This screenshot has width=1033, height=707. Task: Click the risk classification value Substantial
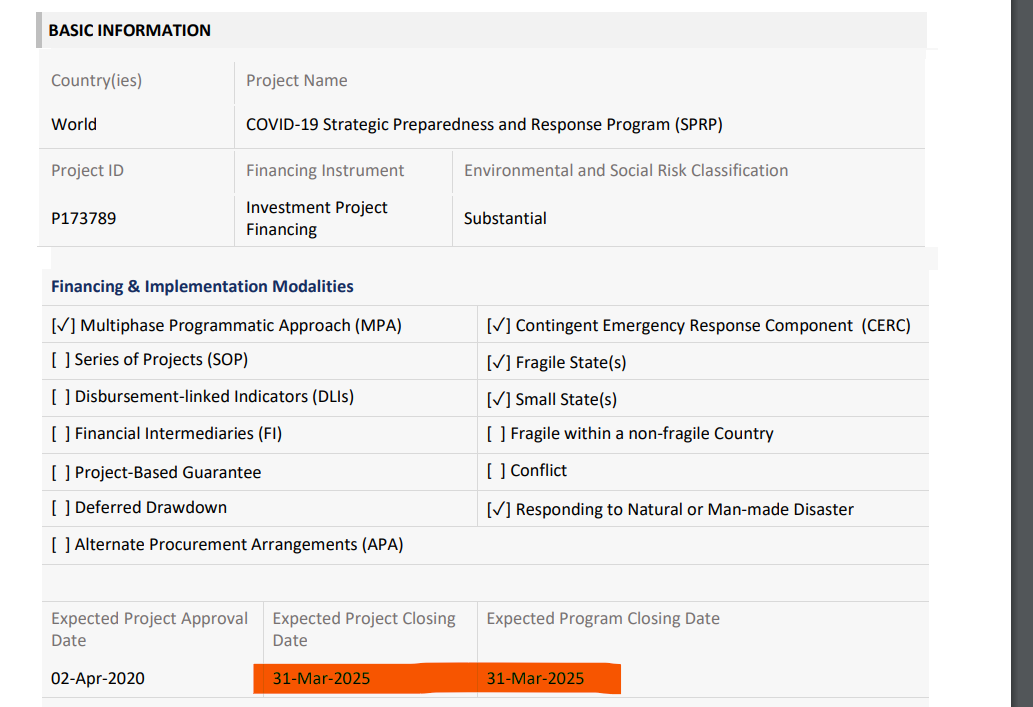pos(505,218)
